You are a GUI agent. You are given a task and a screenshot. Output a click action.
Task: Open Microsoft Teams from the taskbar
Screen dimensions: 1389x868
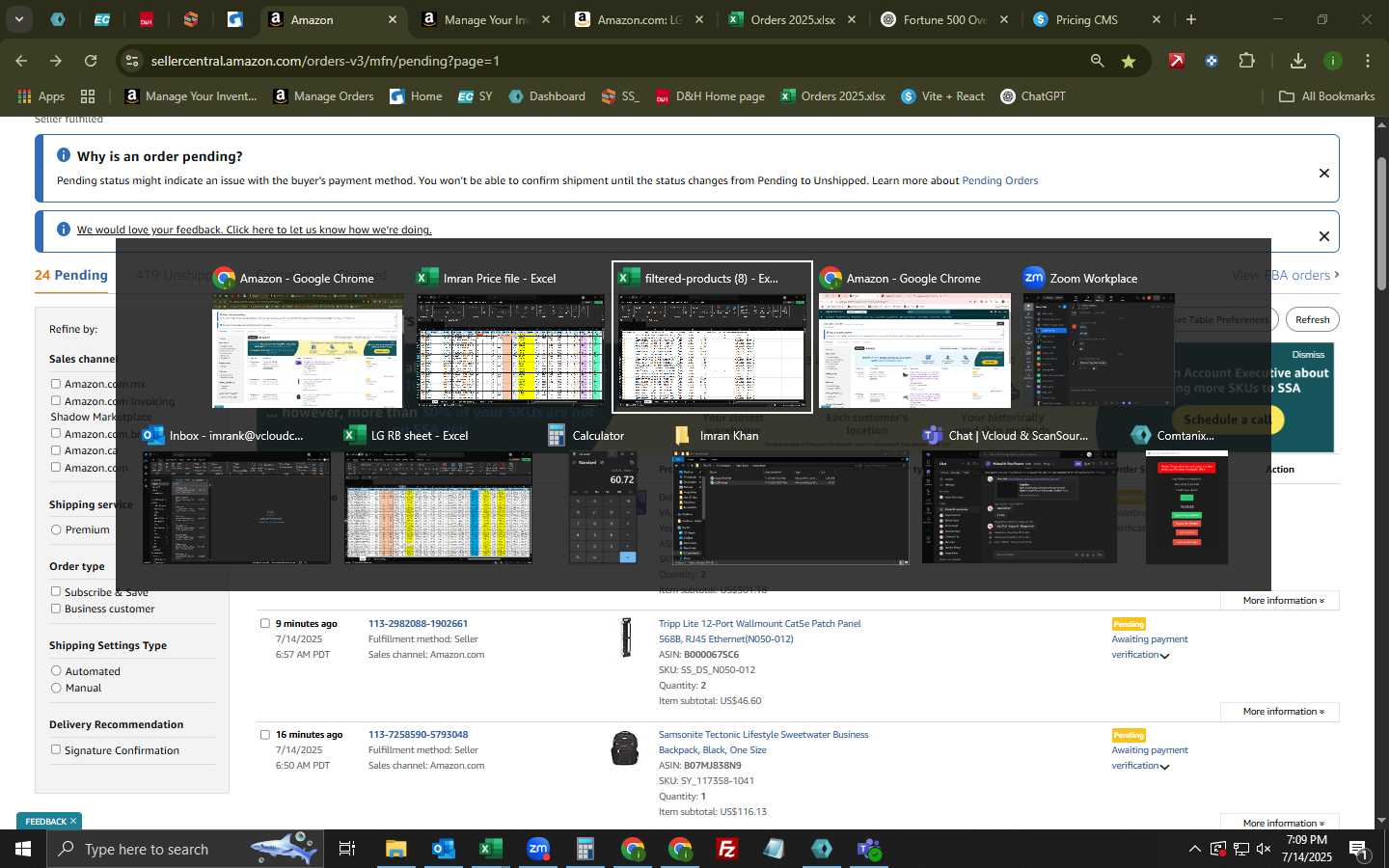tap(869, 849)
